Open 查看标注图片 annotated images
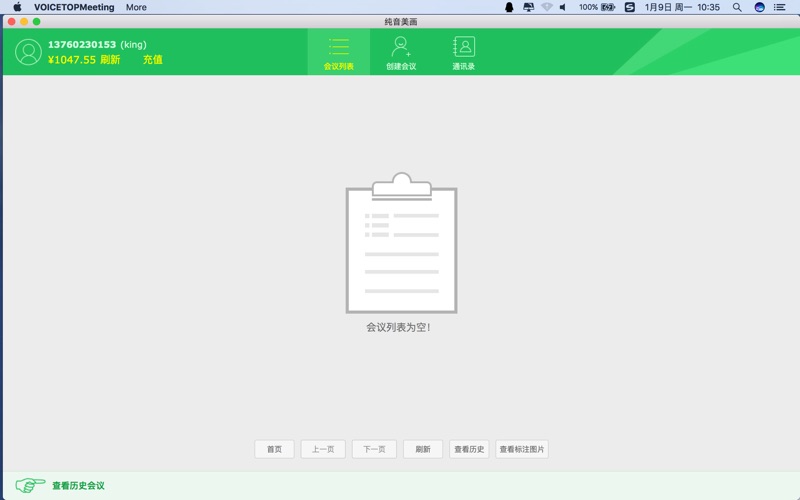Screen dimensions: 800x500 (x=522, y=449)
